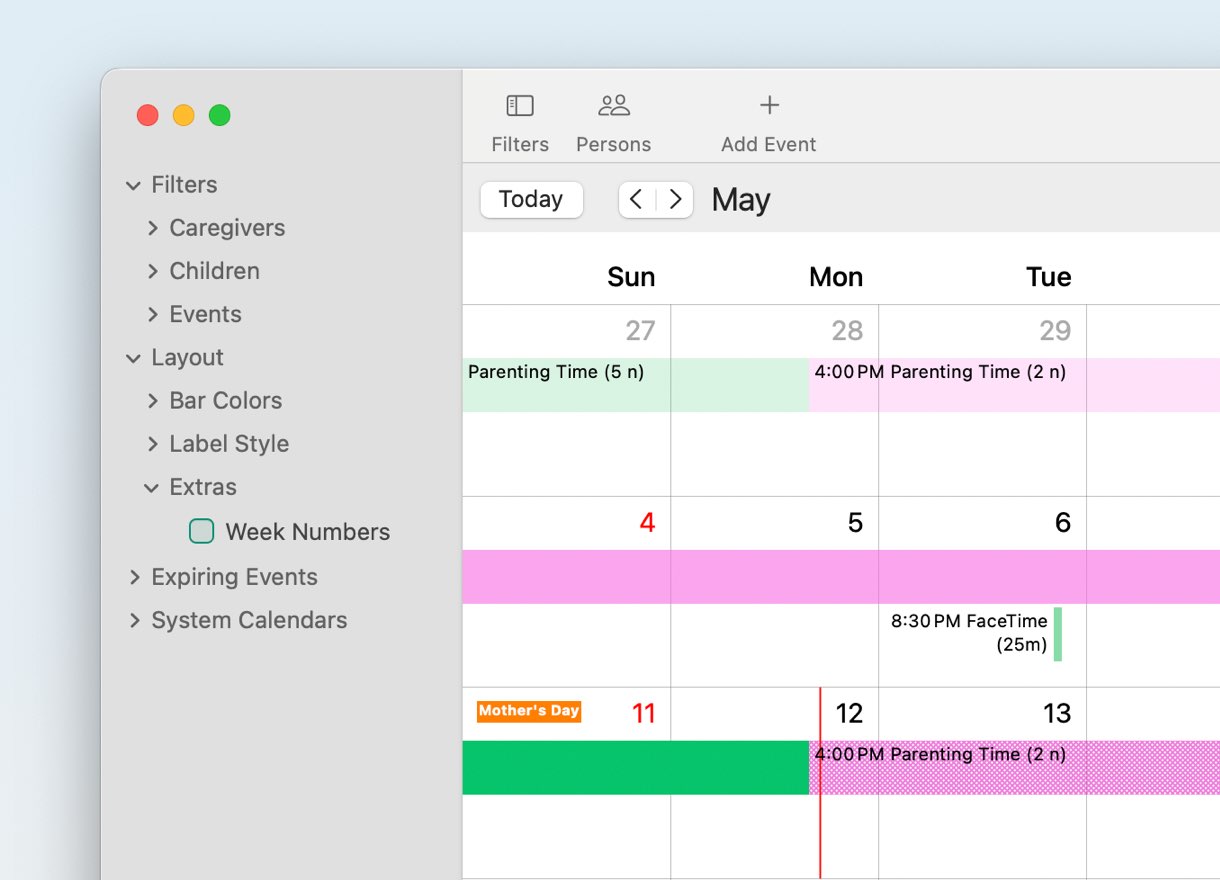Viewport: 1220px width, 880px height.
Task: Click the Mon column header
Action: [836, 277]
